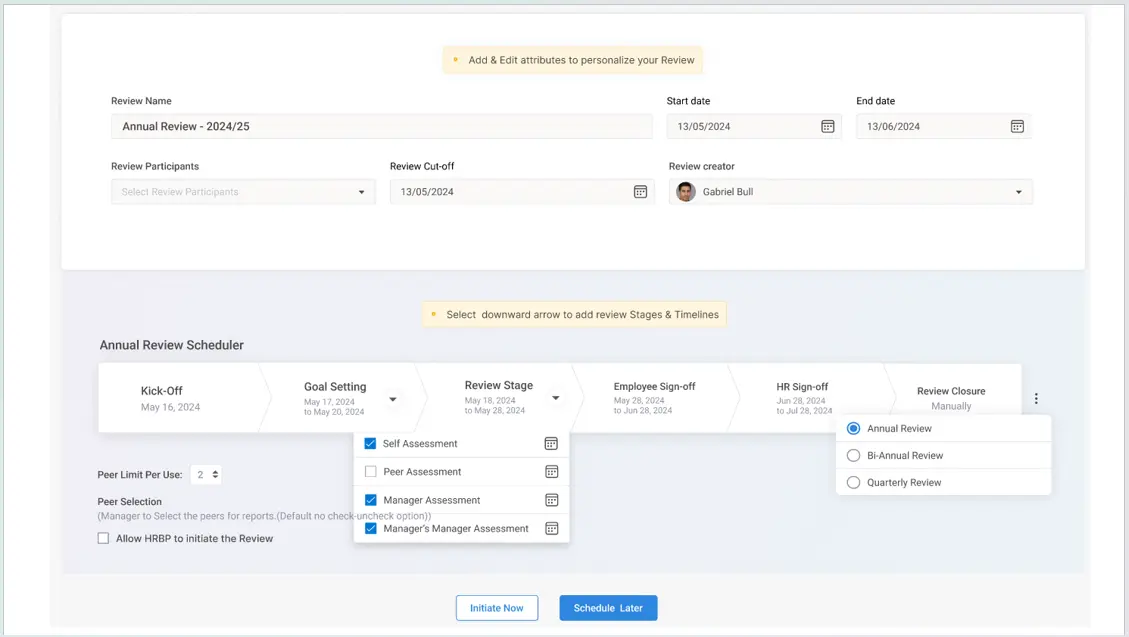Screen dimensions: 1129x637
Task: Enable the Peer Assessment checkbox
Action: pyautogui.click(x=371, y=472)
